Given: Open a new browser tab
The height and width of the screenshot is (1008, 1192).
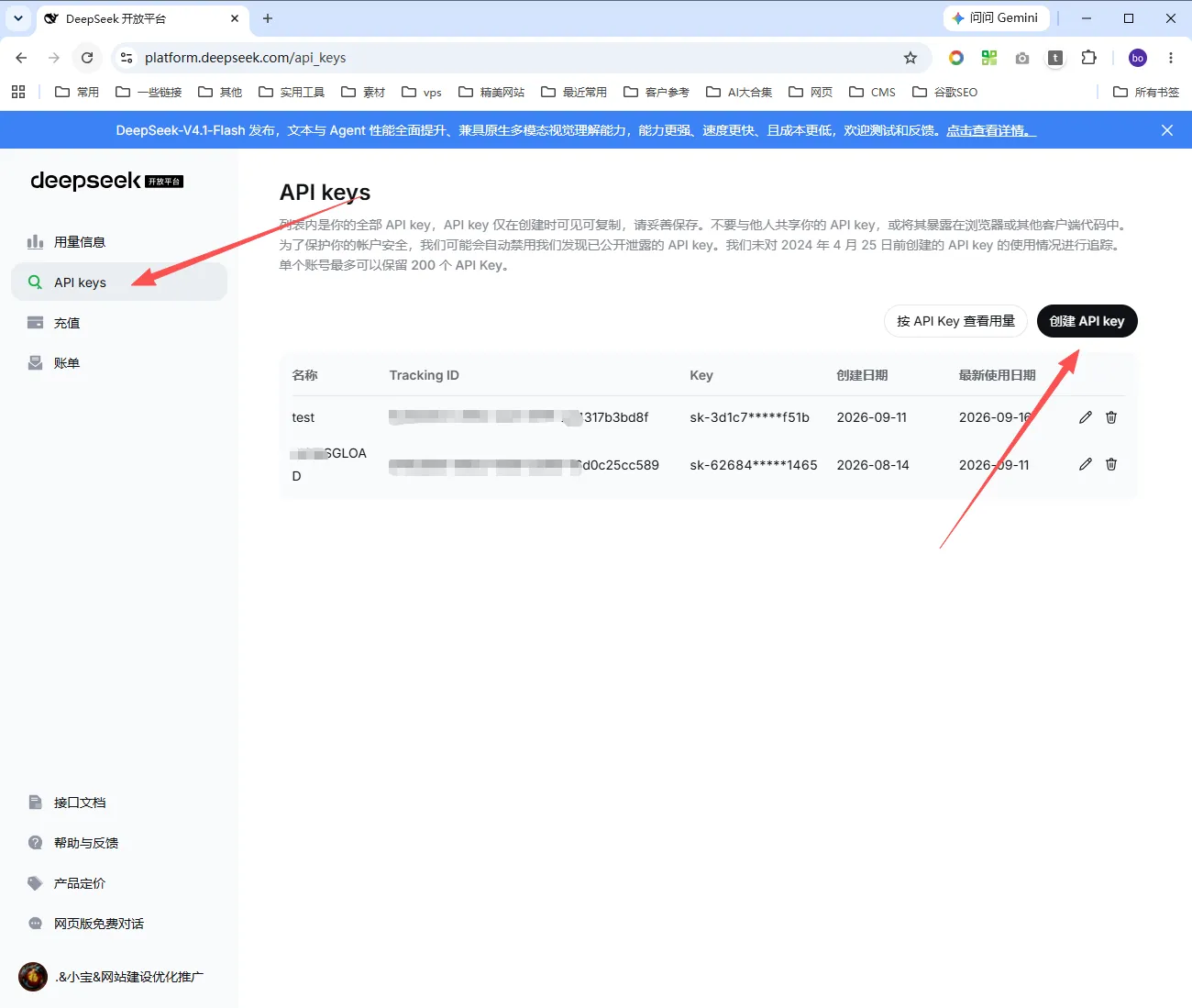Looking at the screenshot, I should [268, 18].
